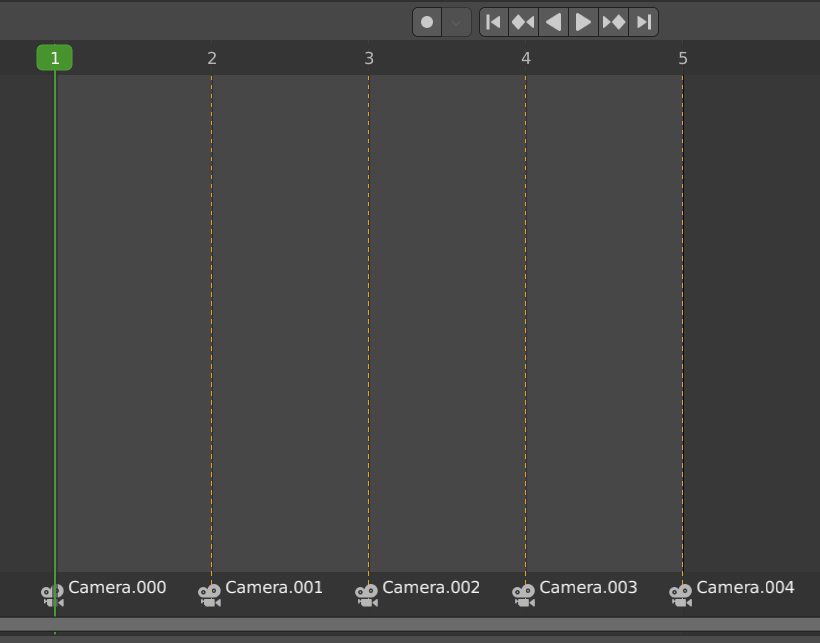Jump to the next keyframe

[613, 21]
